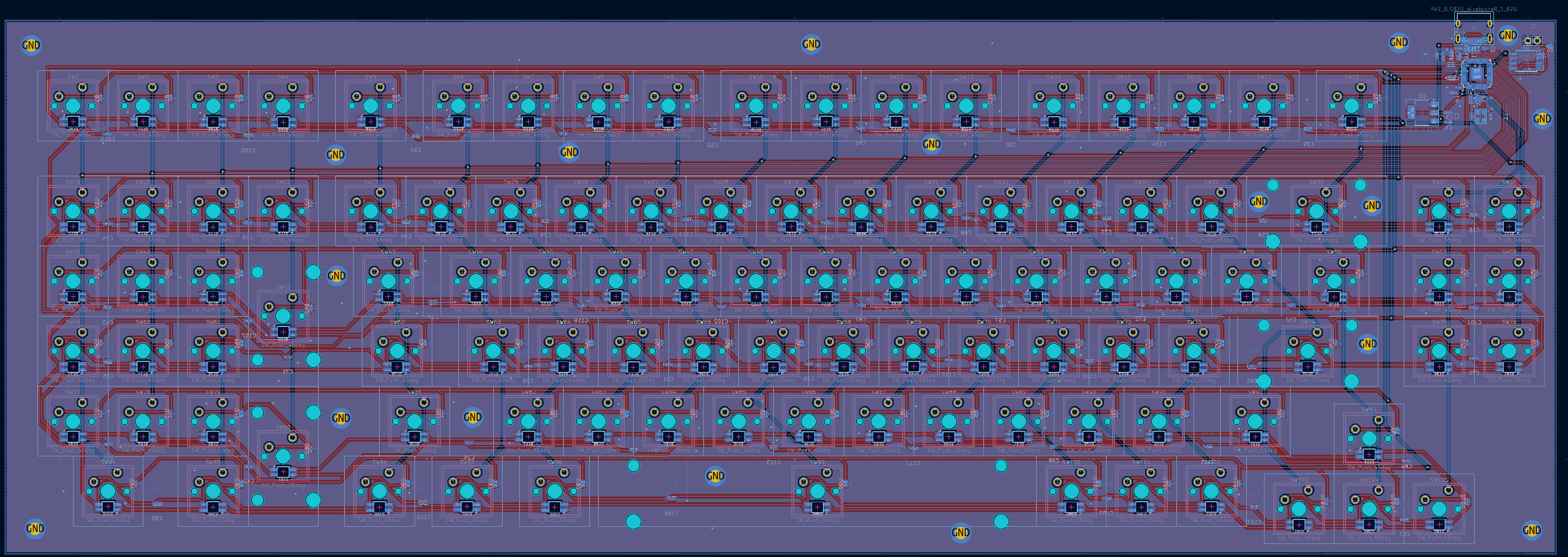The width and height of the screenshot is (1568, 557).
Task: Select the USB-C receptacle footprint
Action: pos(1474,29)
